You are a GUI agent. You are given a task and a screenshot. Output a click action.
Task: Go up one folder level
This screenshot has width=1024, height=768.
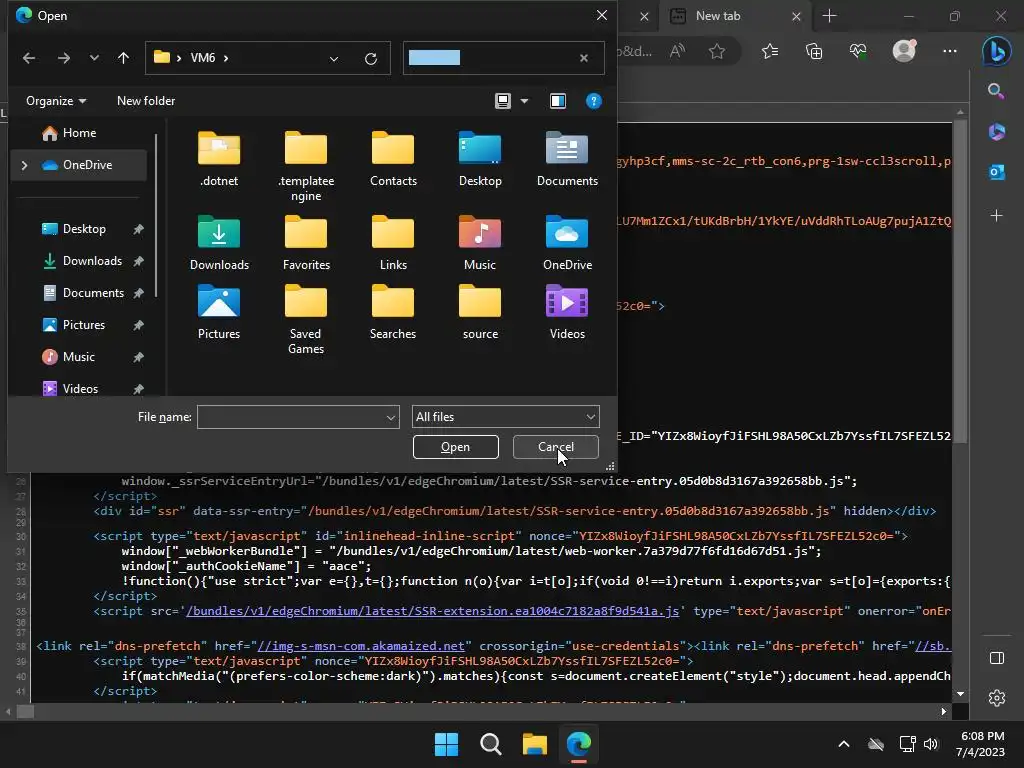(x=123, y=58)
